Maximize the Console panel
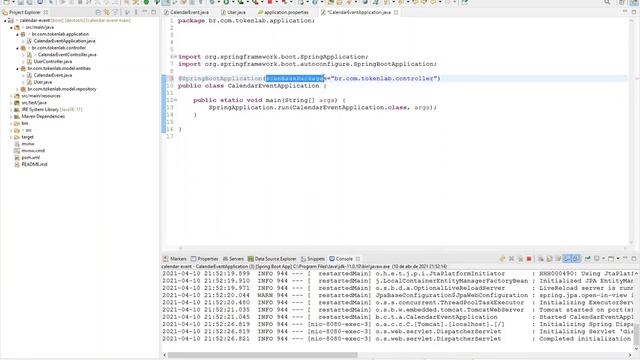The width and height of the screenshot is (640, 360). (634, 259)
